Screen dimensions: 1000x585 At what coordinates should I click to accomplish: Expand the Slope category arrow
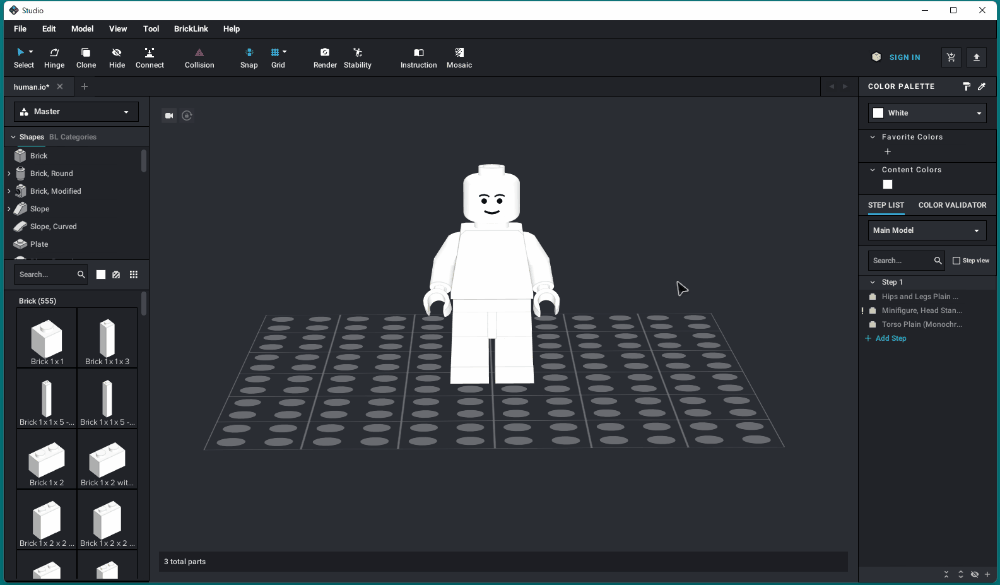click(x=9, y=209)
